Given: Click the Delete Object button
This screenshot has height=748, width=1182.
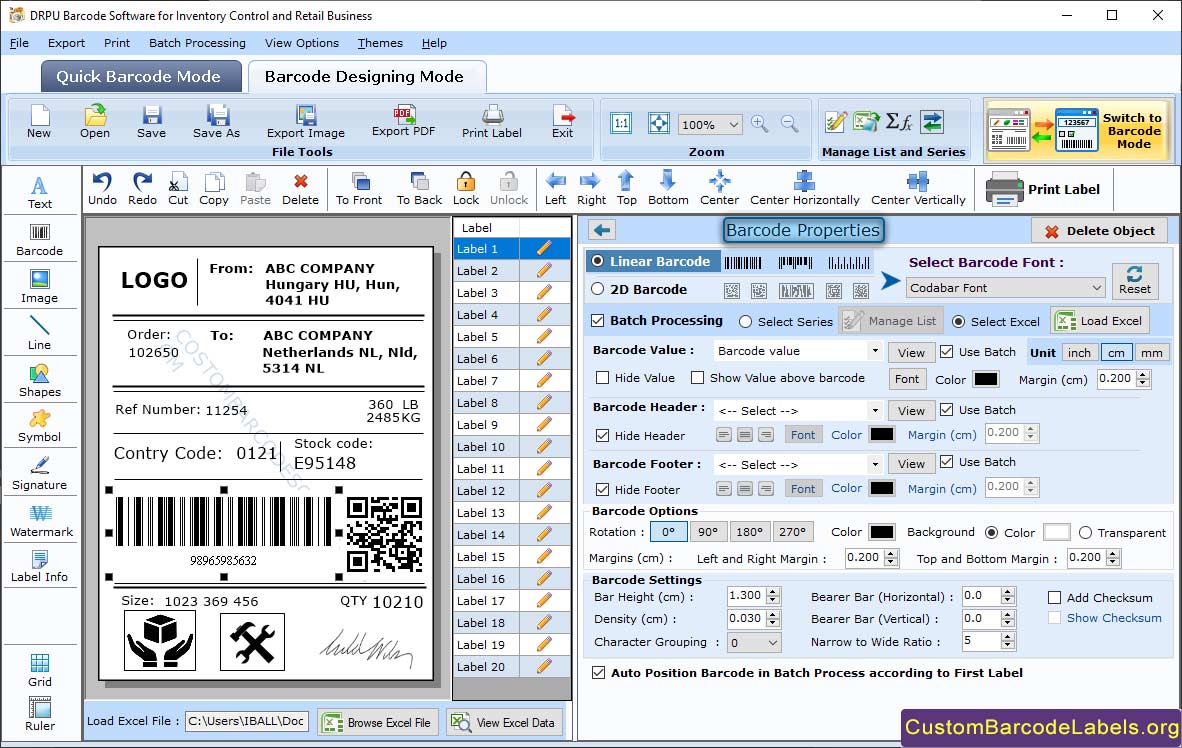Looking at the screenshot, I should point(1099,231).
